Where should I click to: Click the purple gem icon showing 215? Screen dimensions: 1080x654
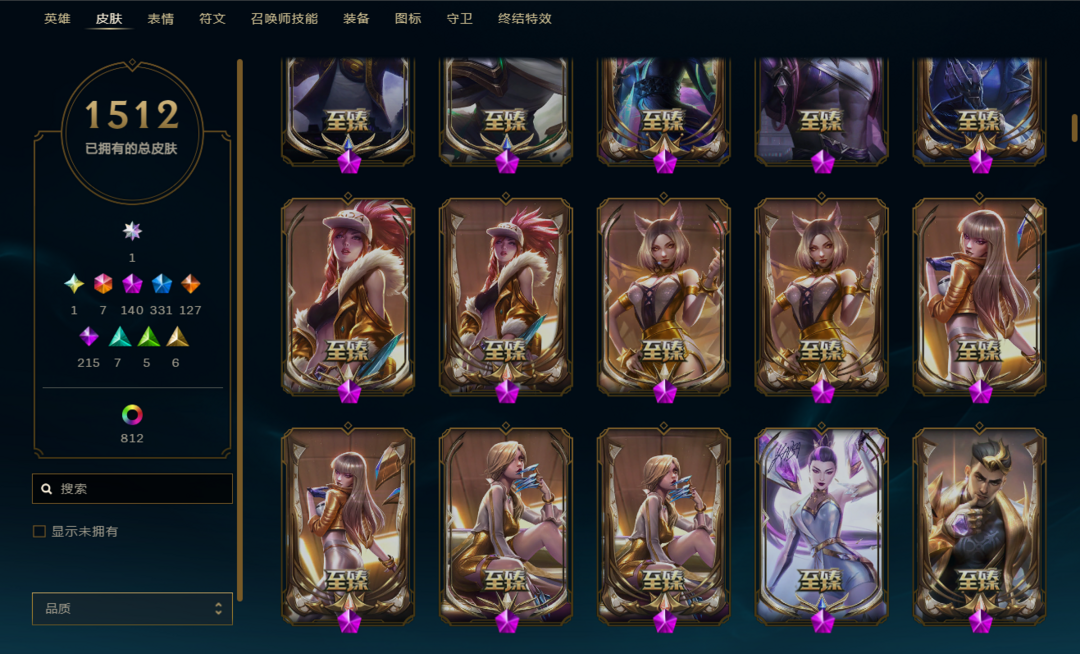pyautogui.click(x=89, y=337)
